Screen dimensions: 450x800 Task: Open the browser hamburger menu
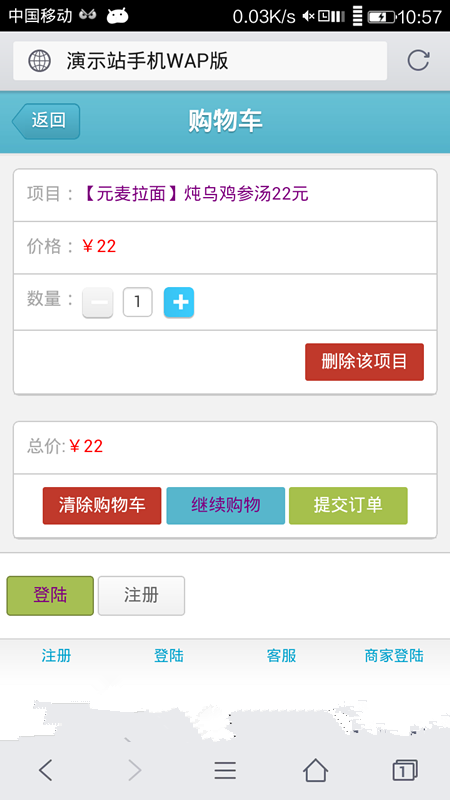pyautogui.click(x=225, y=770)
